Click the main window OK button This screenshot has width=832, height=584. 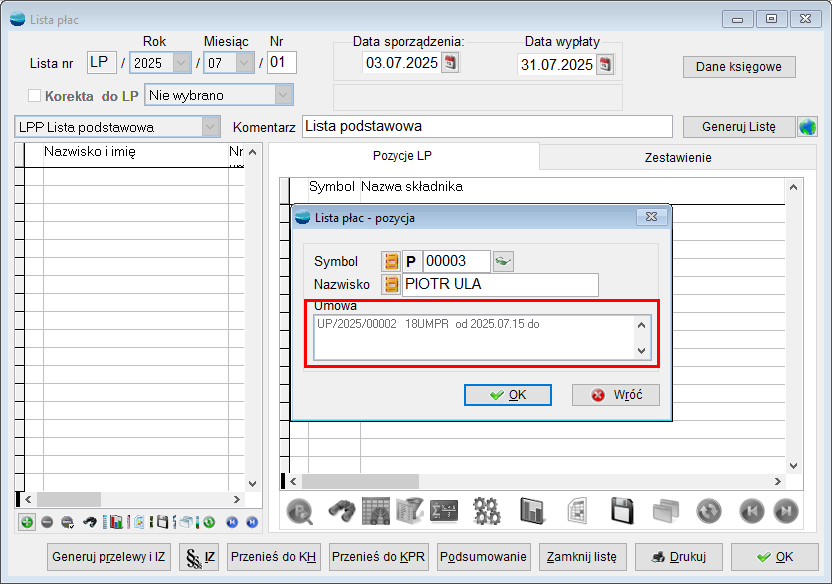tap(775, 557)
